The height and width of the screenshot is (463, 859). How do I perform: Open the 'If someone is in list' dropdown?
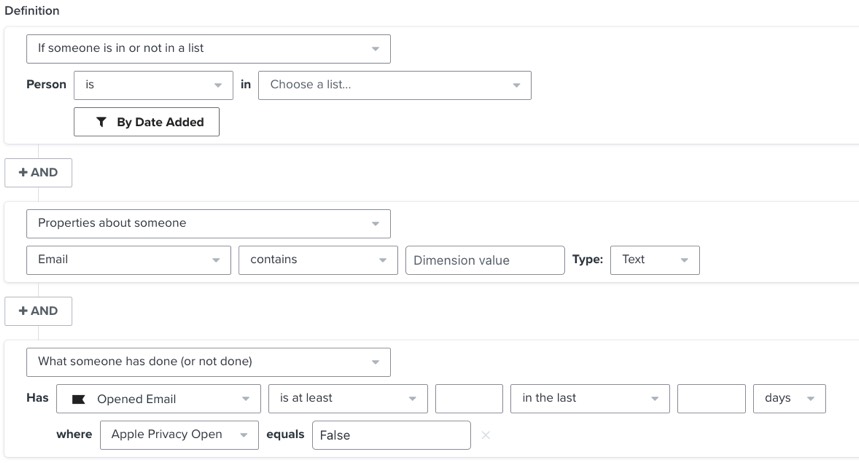(208, 49)
